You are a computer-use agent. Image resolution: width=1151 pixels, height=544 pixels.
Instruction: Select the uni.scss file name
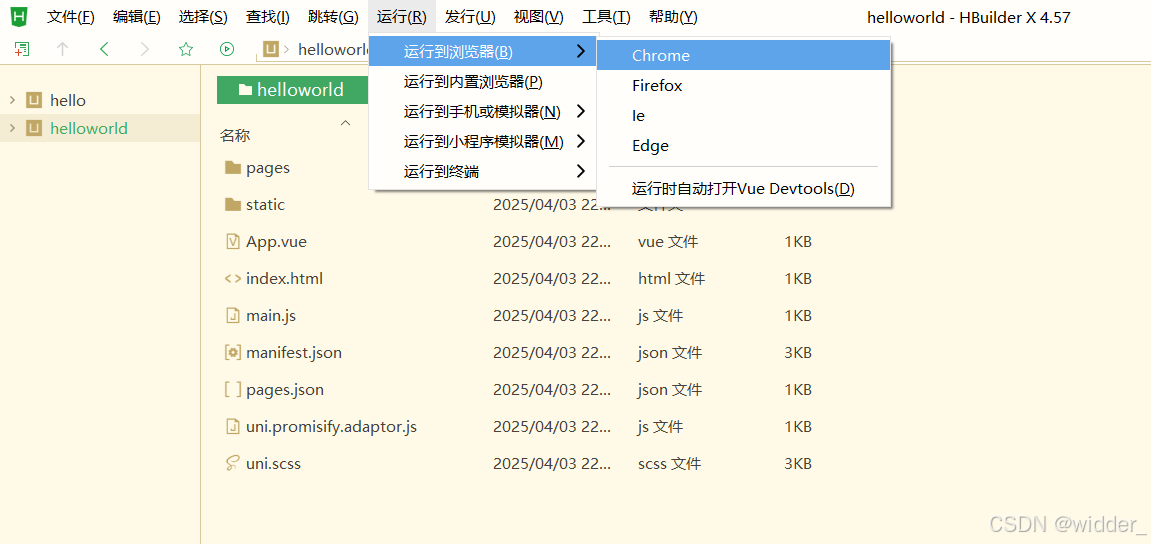point(273,463)
